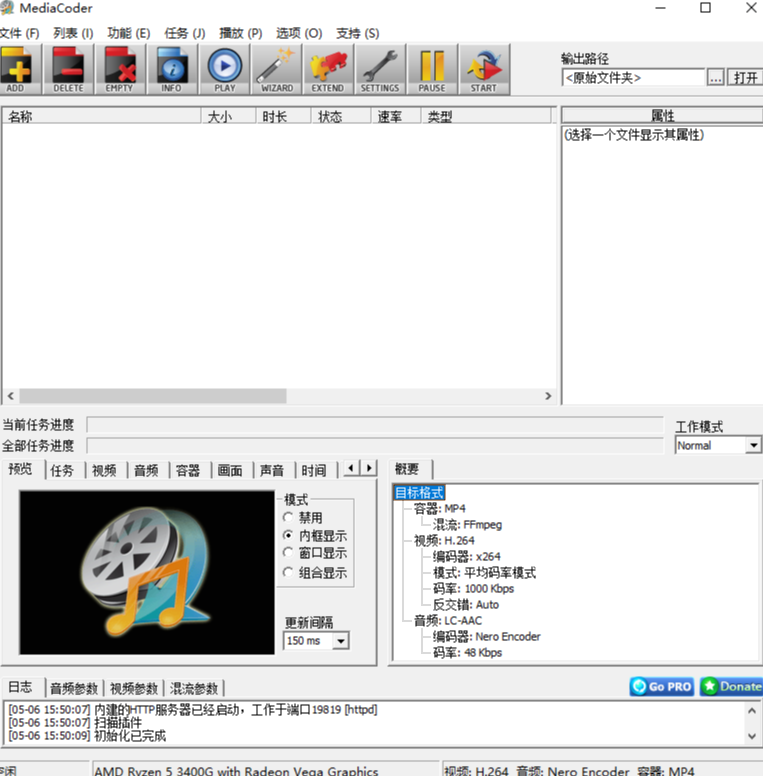Open the EXTEND toolbar icon
763x776 pixels.
(328, 69)
